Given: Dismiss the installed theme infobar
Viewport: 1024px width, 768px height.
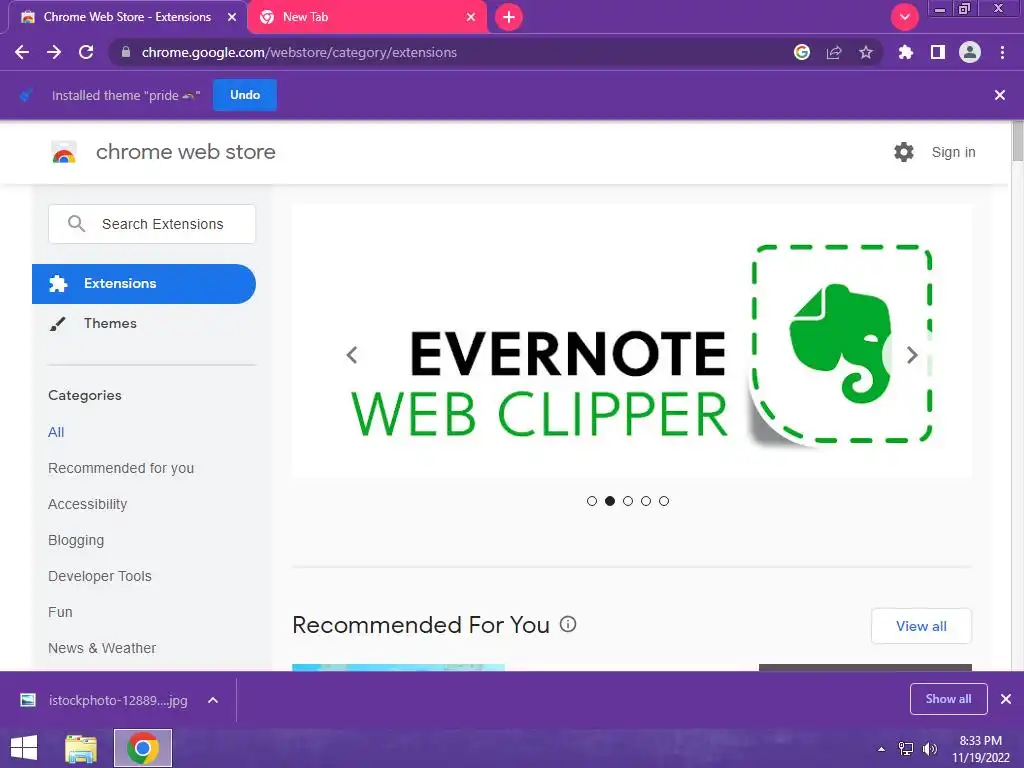Looking at the screenshot, I should click(999, 95).
